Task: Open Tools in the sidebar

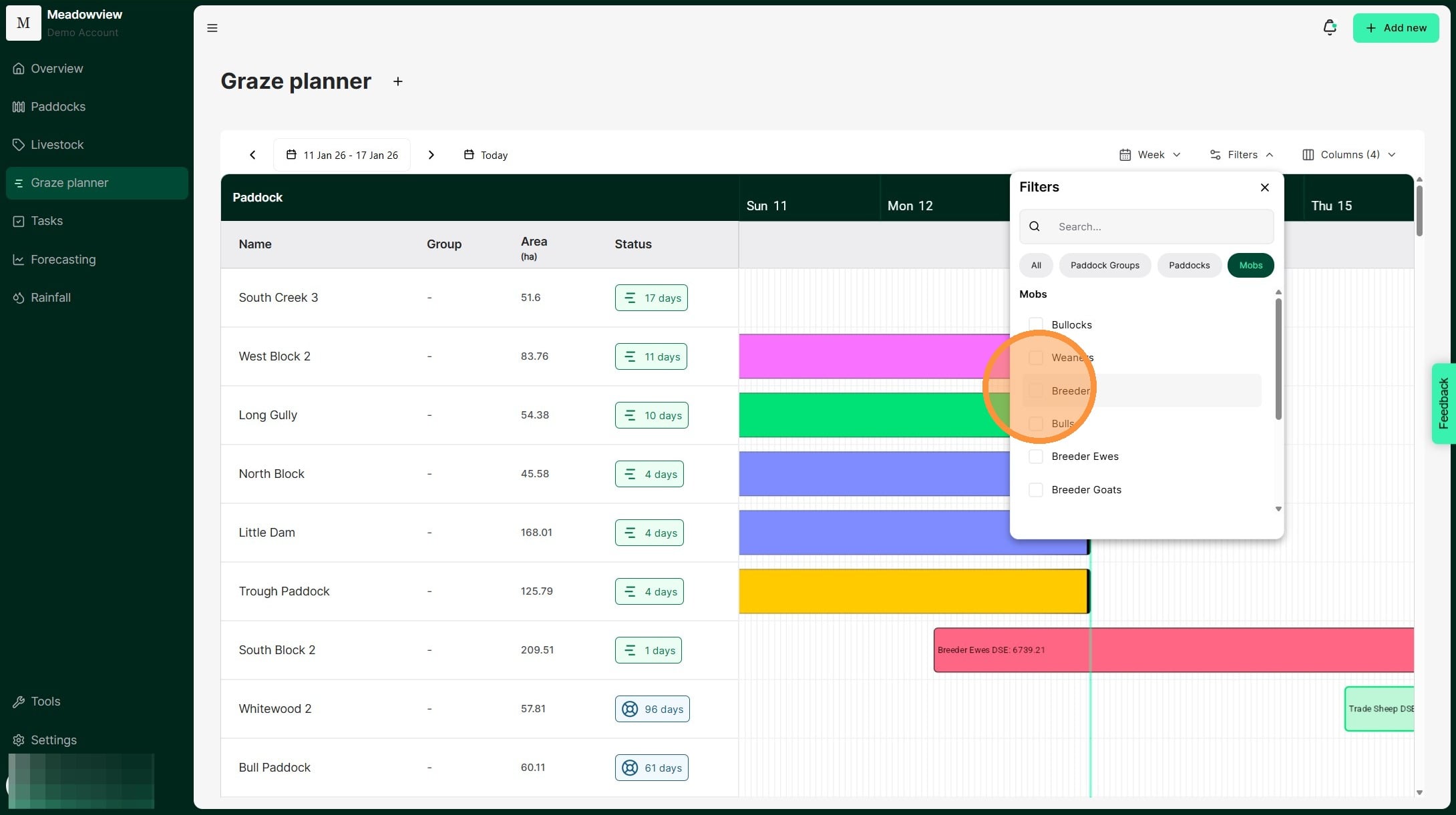Action: click(45, 702)
